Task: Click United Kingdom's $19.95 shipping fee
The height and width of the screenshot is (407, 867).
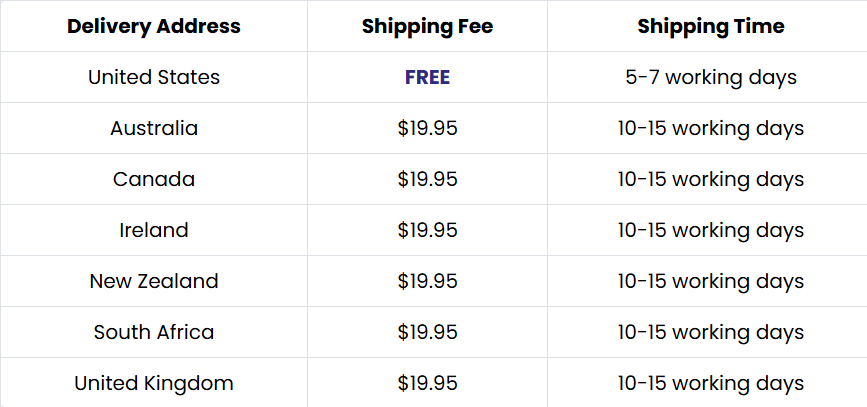Action: click(427, 383)
